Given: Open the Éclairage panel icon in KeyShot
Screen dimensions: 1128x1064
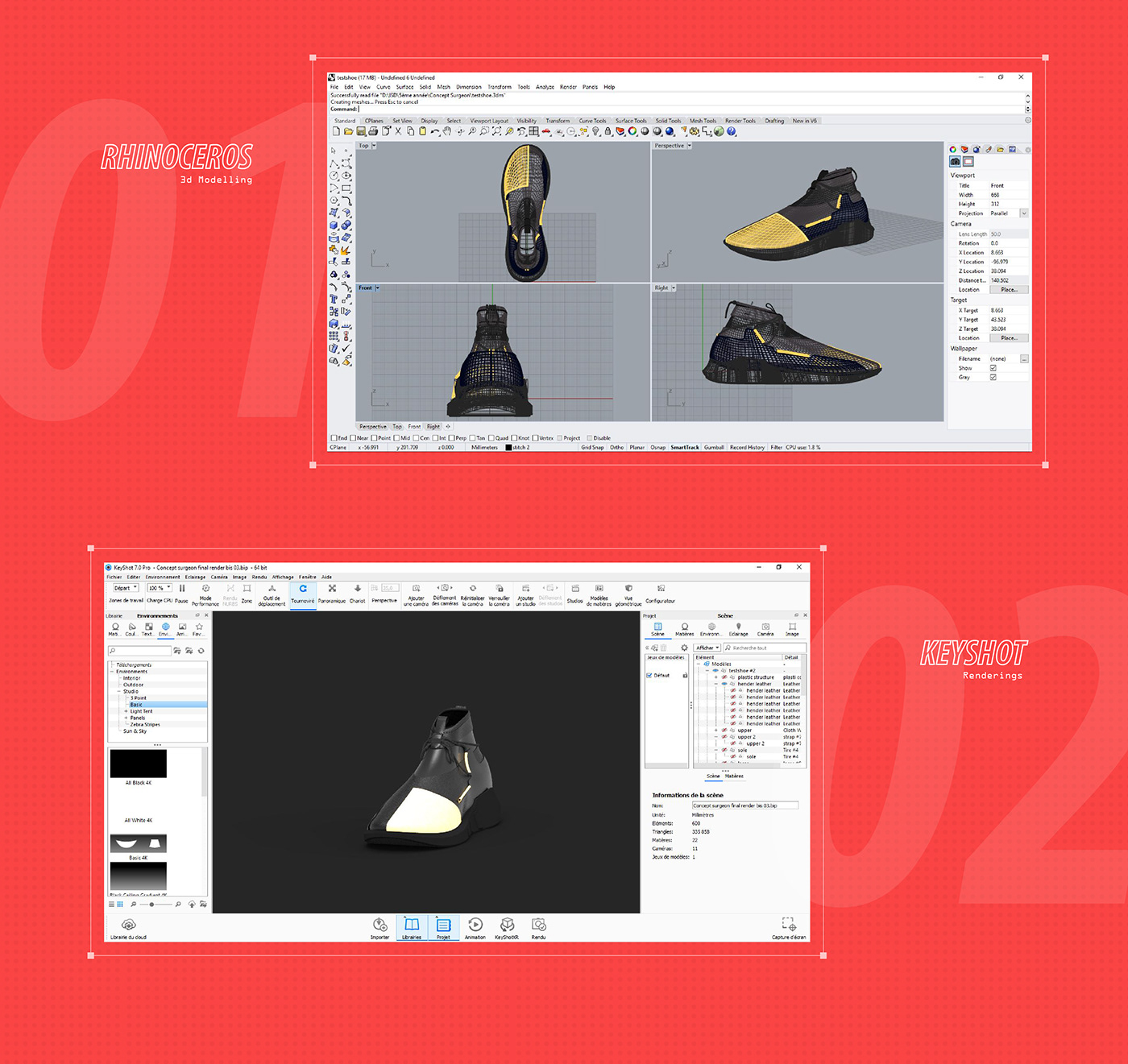Looking at the screenshot, I should click(739, 627).
